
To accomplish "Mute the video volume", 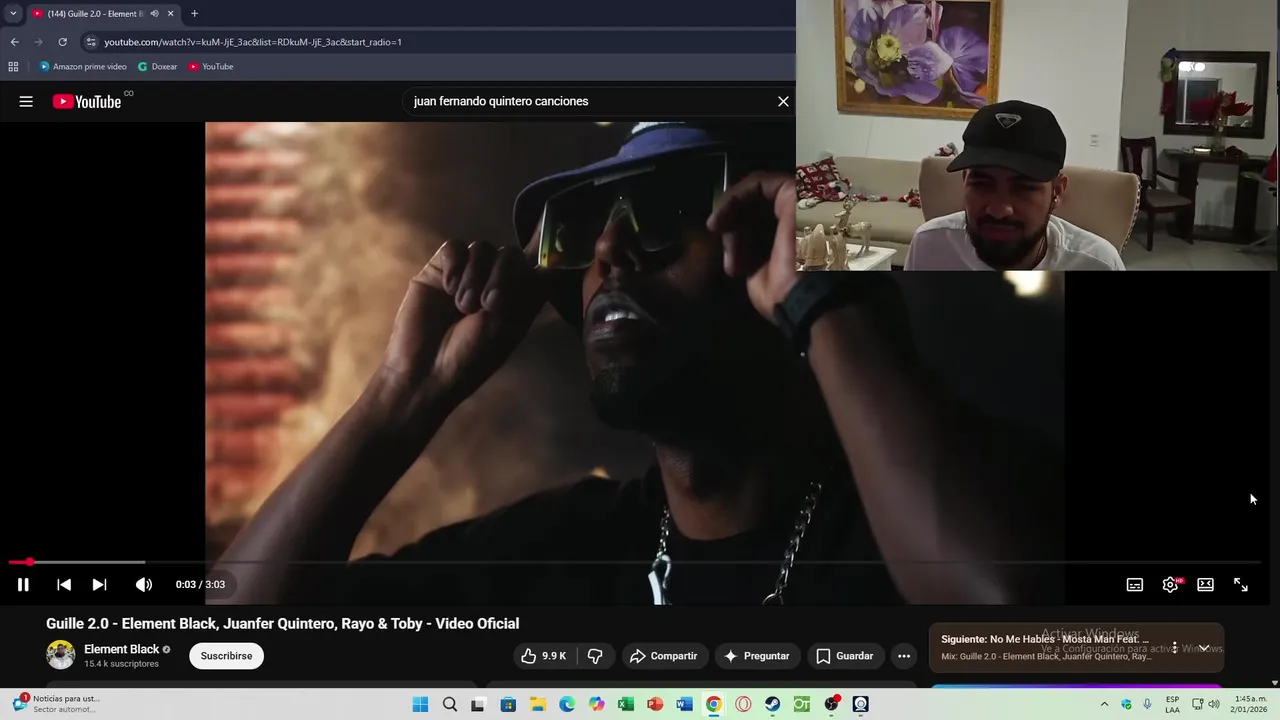I will coord(144,585).
